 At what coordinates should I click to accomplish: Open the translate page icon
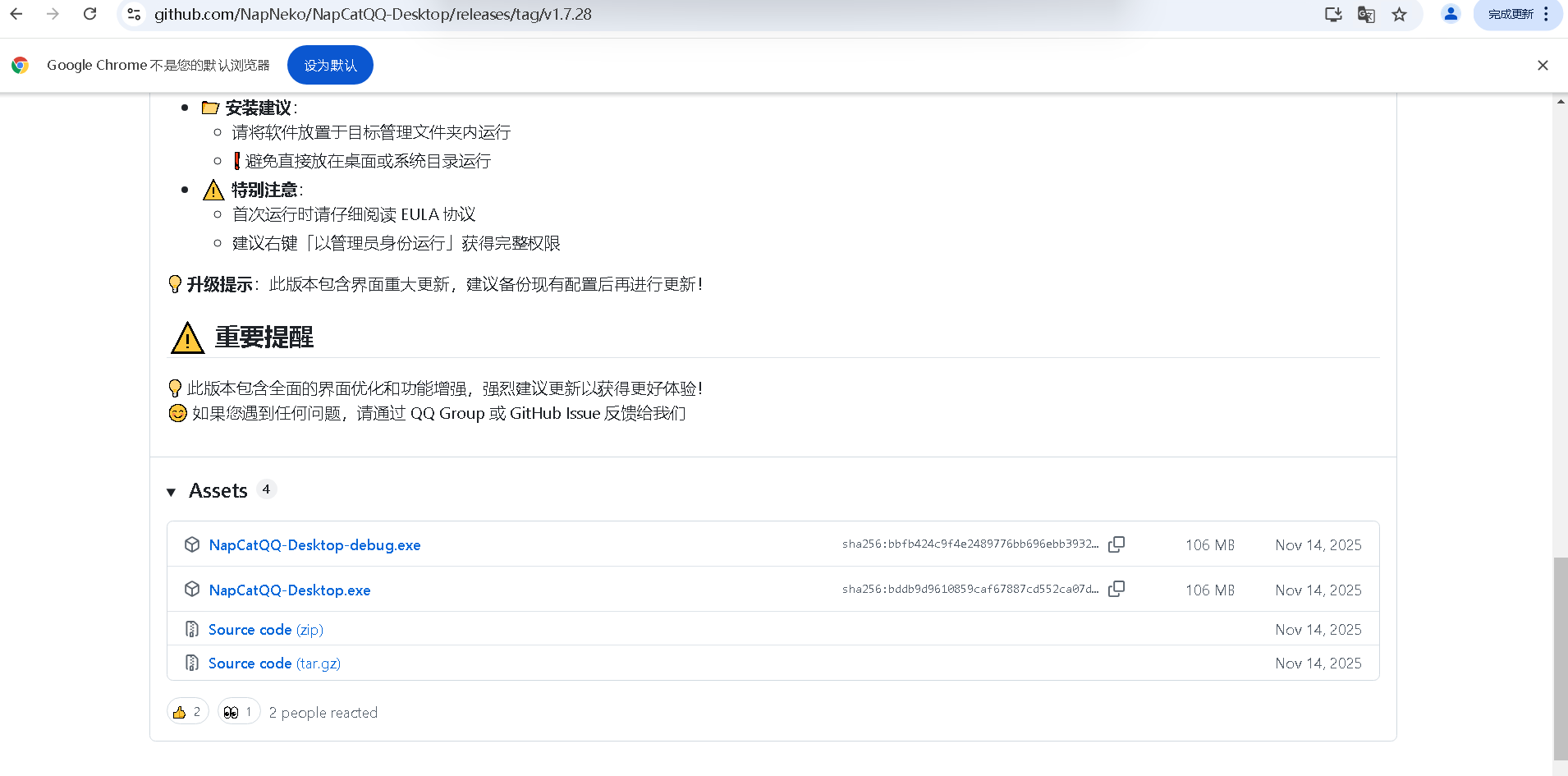click(x=1366, y=14)
